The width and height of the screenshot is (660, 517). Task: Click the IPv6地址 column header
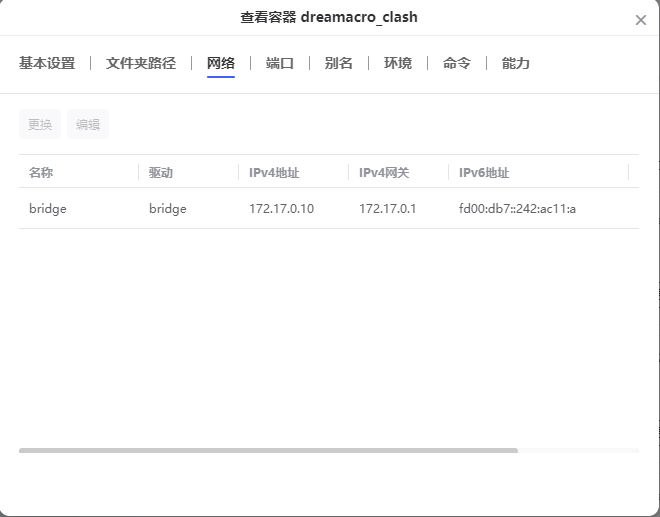[x=484, y=172]
